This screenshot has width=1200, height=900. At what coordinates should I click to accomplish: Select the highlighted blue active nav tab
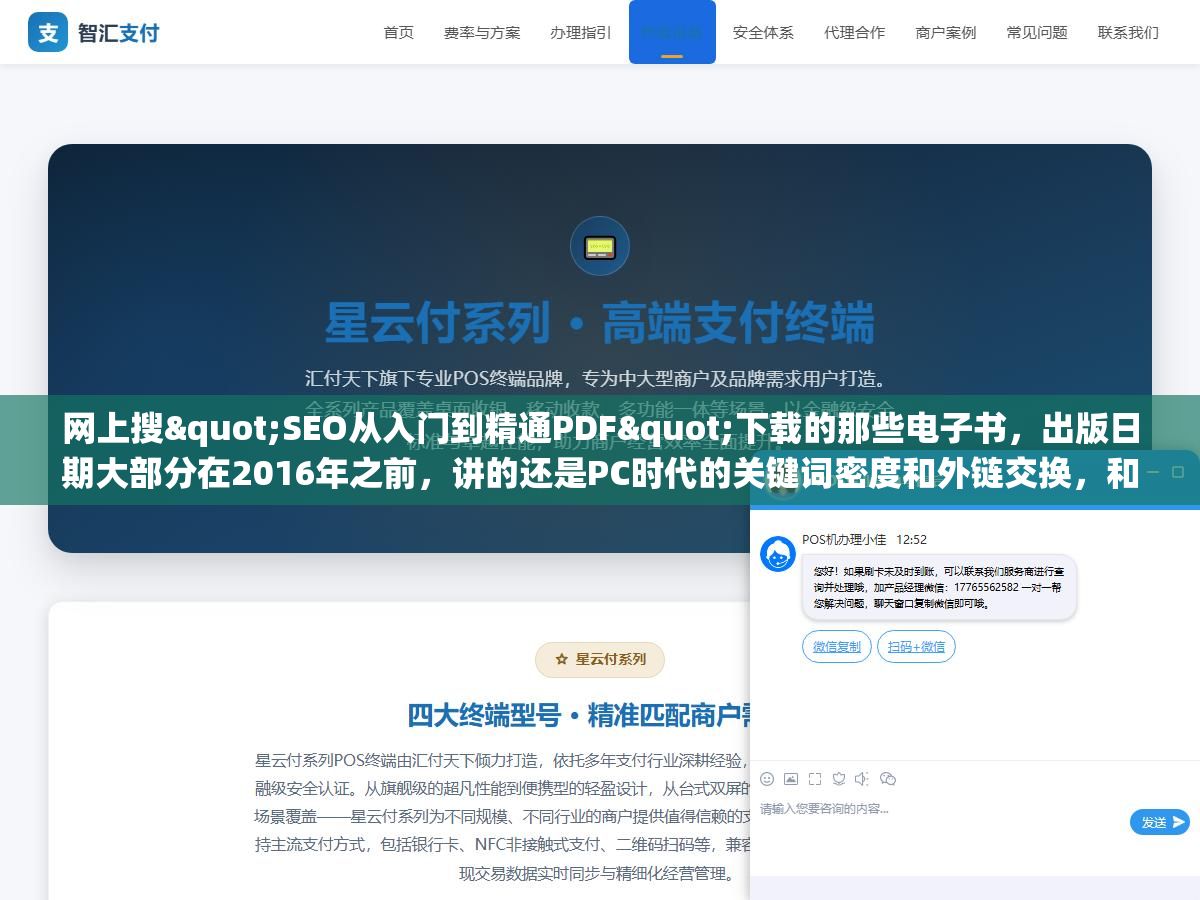[672, 32]
